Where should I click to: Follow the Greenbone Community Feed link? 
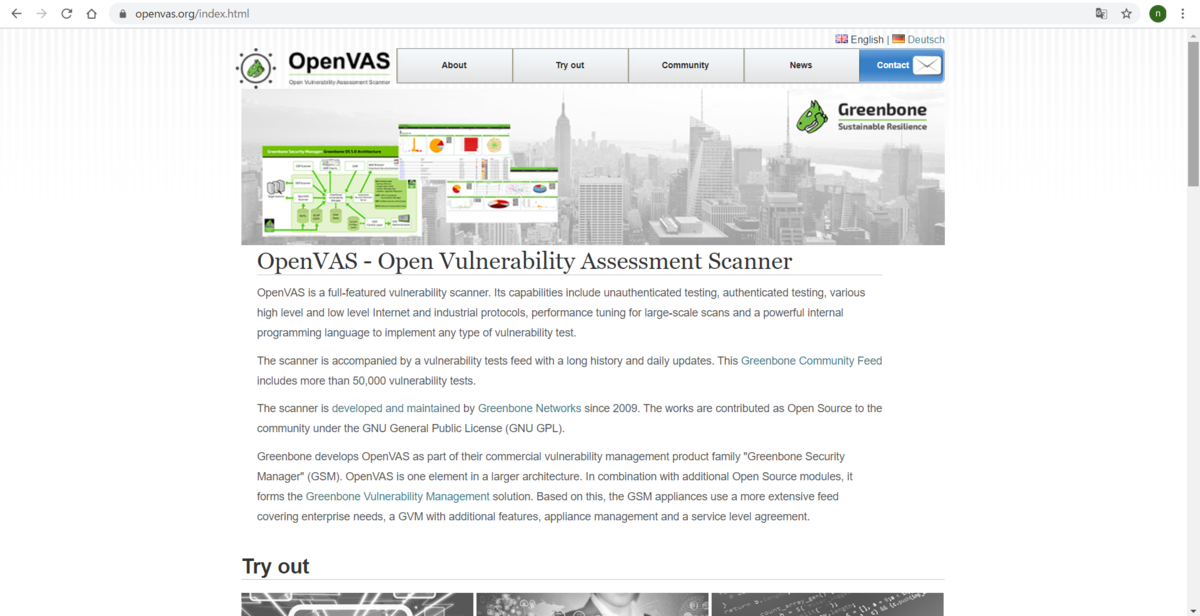pyautogui.click(x=811, y=361)
